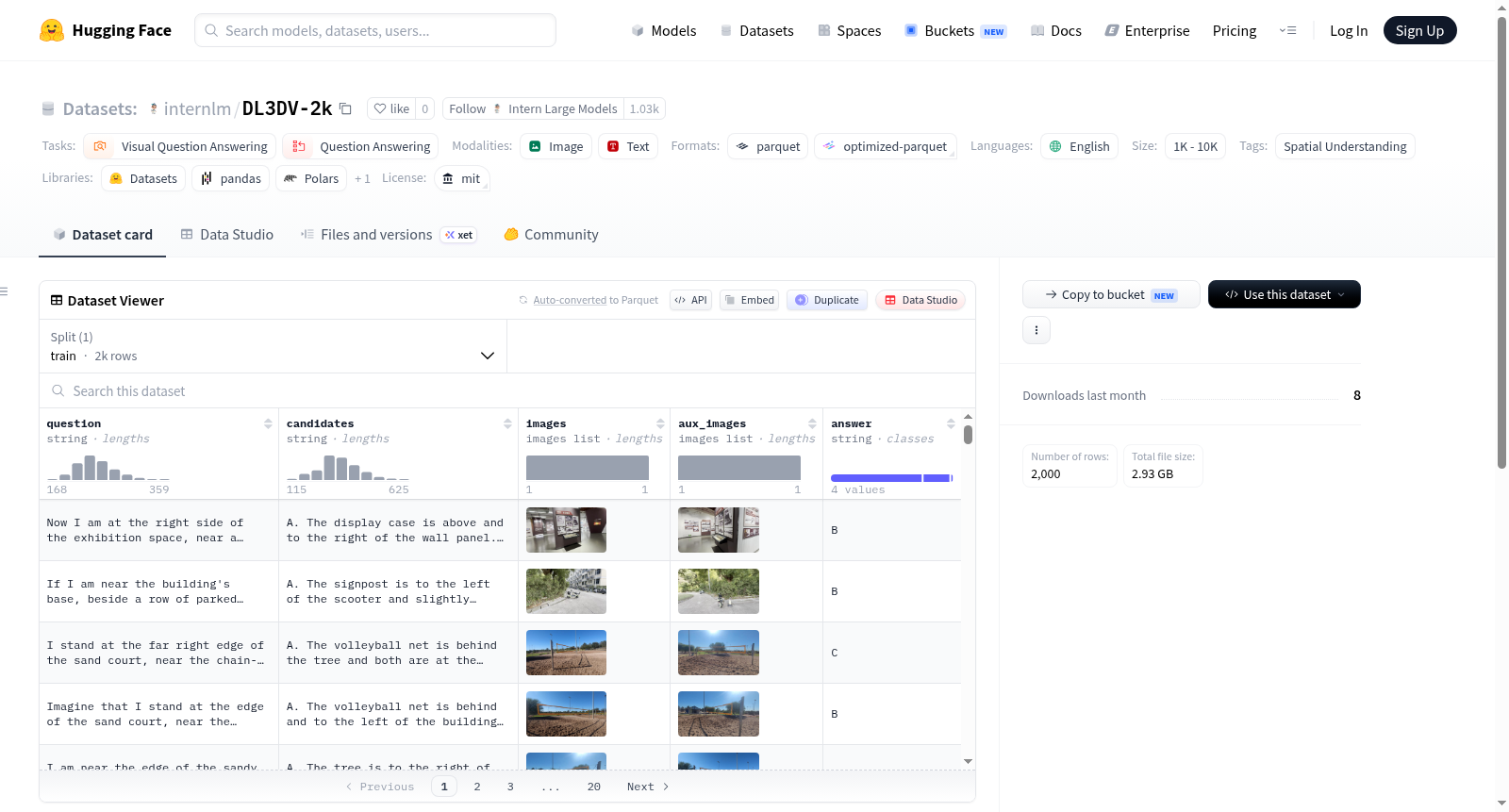Sort the candidates column
Image resolution: width=1509 pixels, height=812 pixels.
pyautogui.click(x=507, y=423)
